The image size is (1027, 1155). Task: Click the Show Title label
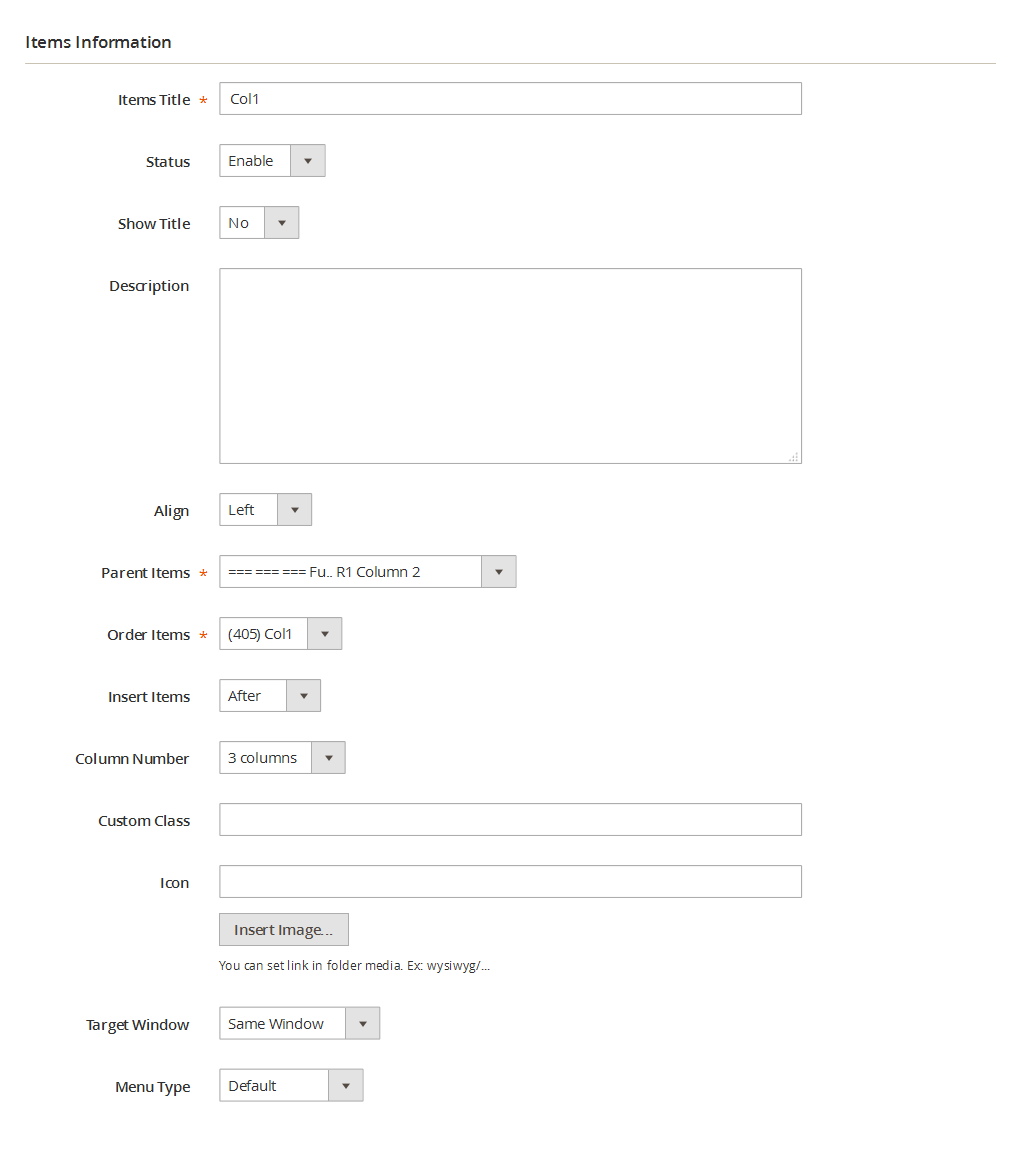pos(154,223)
